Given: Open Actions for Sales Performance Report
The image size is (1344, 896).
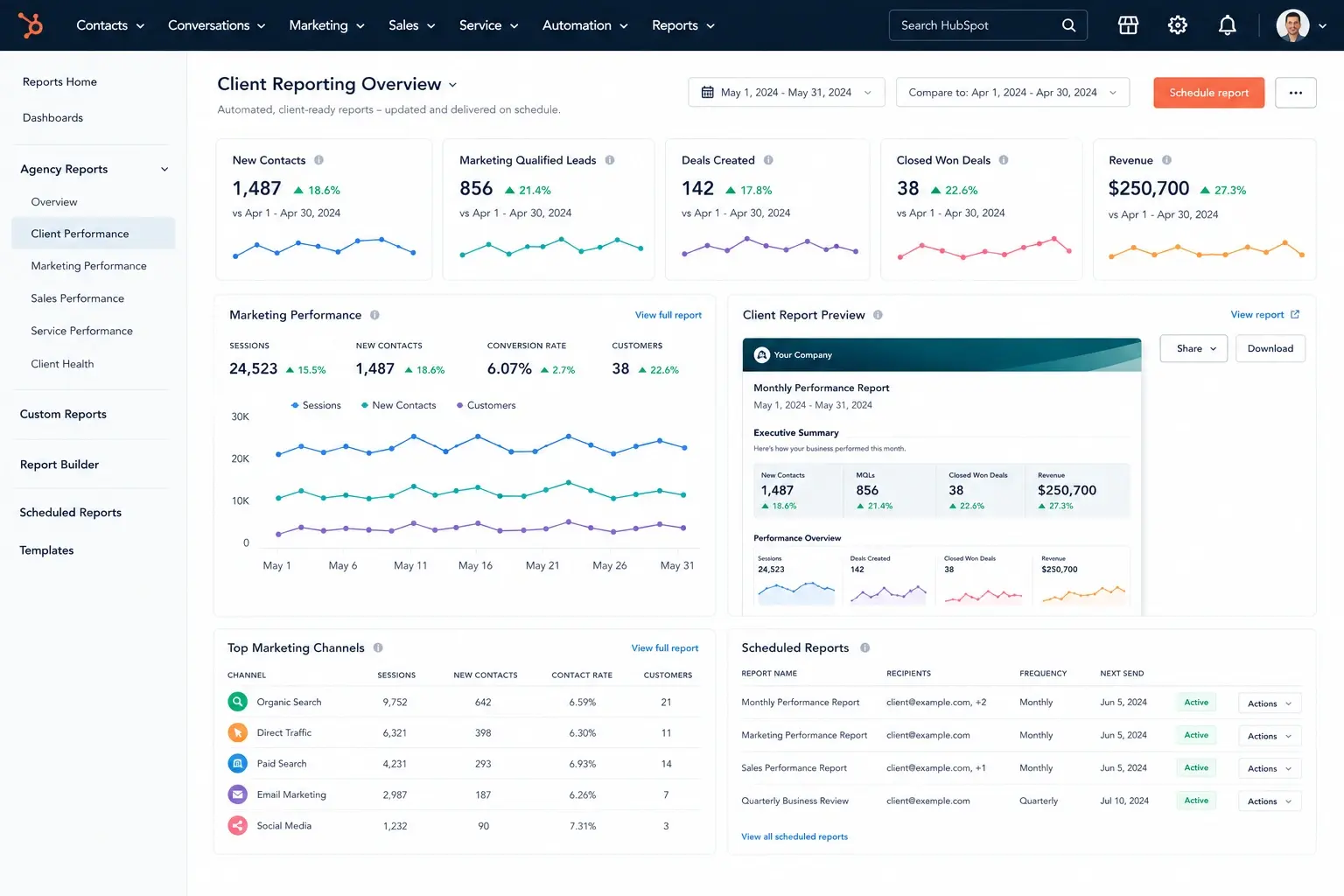Looking at the screenshot, I should (x=1270, y=768).
